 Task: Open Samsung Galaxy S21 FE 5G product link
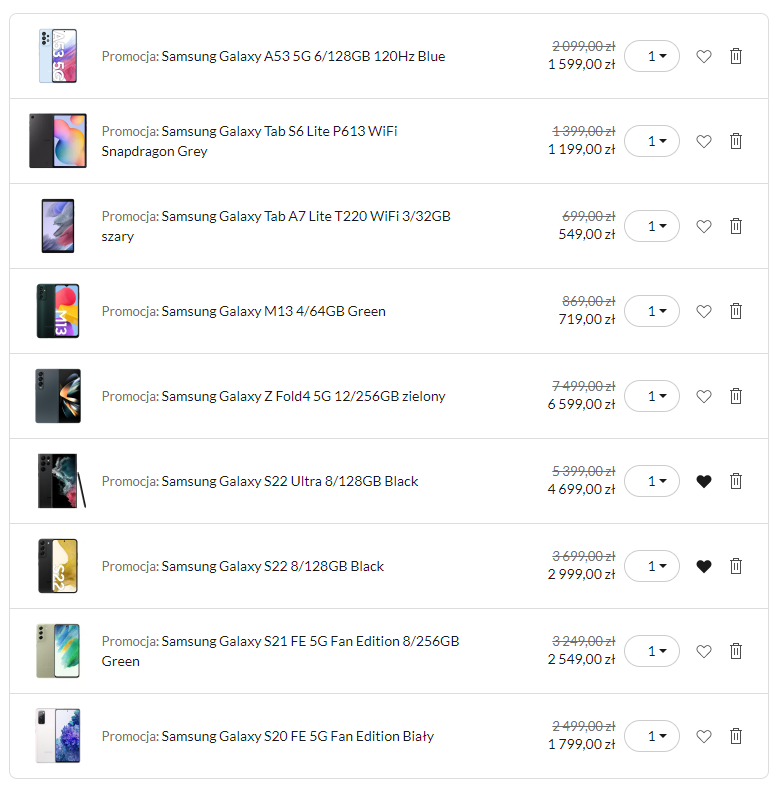point(280,651)
